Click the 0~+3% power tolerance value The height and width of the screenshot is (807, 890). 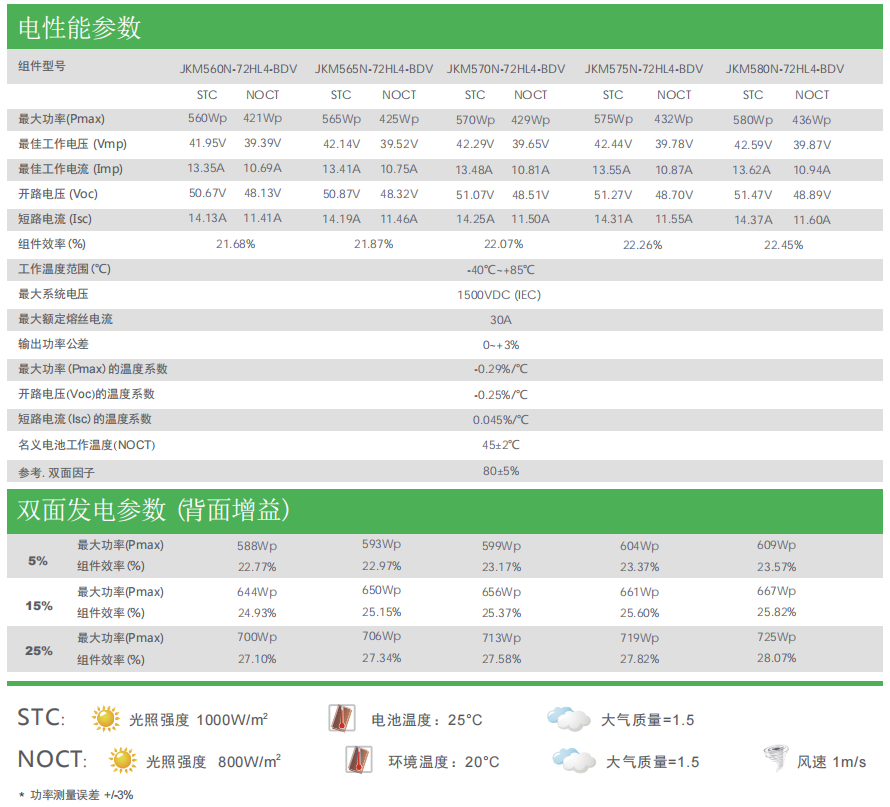(501, 345)
